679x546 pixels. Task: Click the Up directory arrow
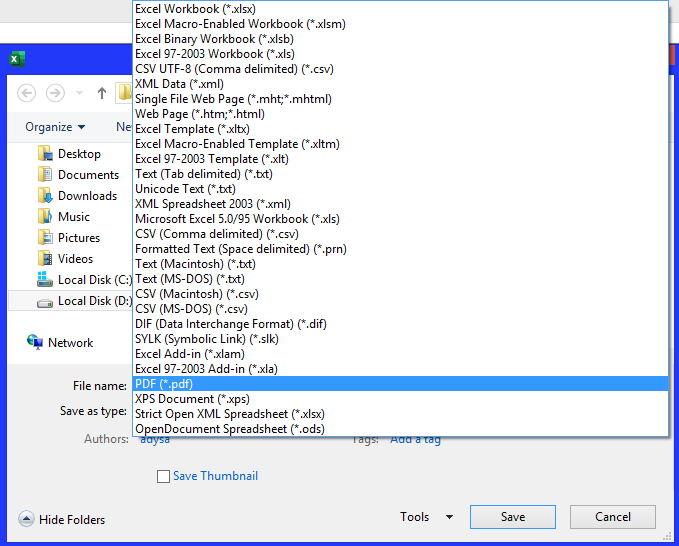tap(102, 93)
